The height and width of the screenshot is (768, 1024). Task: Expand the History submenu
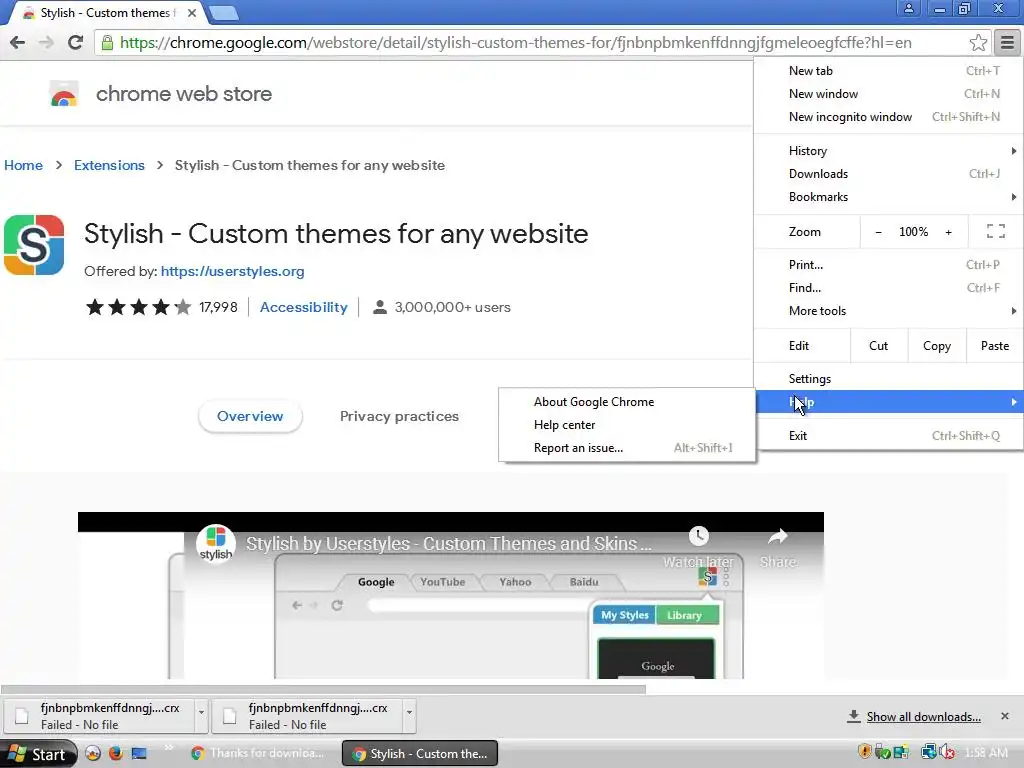point(889,151)
